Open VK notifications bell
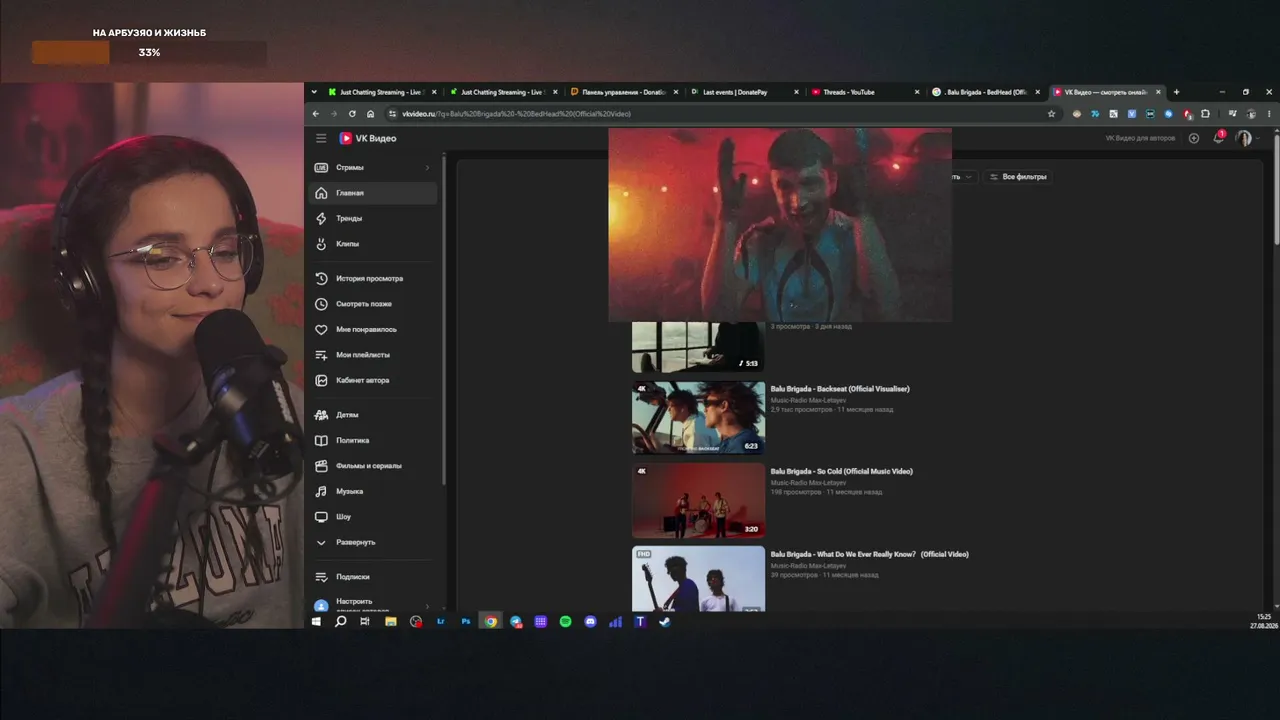The width and height of the screenshot is (1280, 720). pos(1218,138)
